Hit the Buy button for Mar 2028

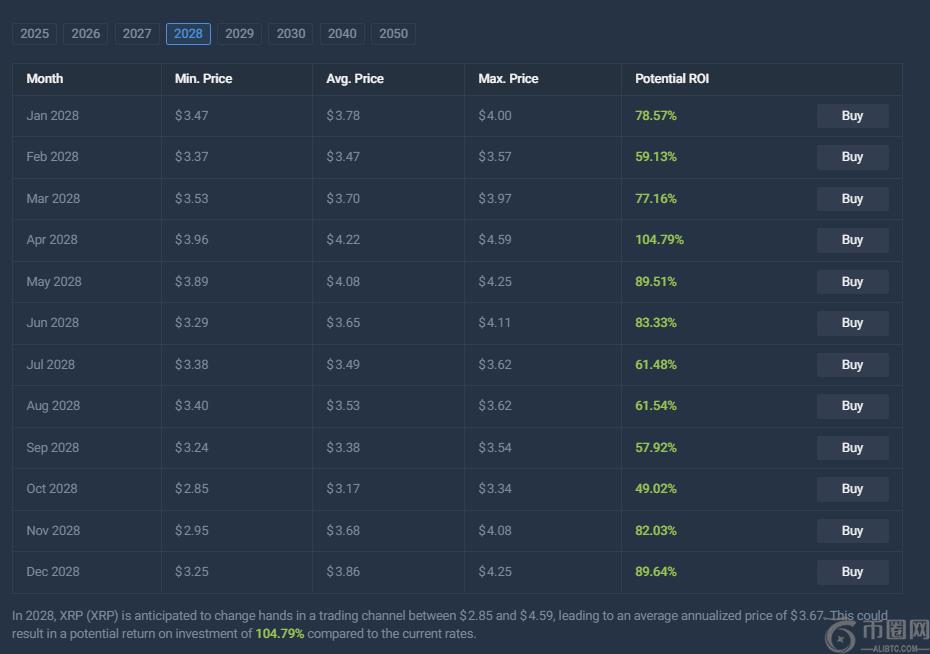[852, 199]
